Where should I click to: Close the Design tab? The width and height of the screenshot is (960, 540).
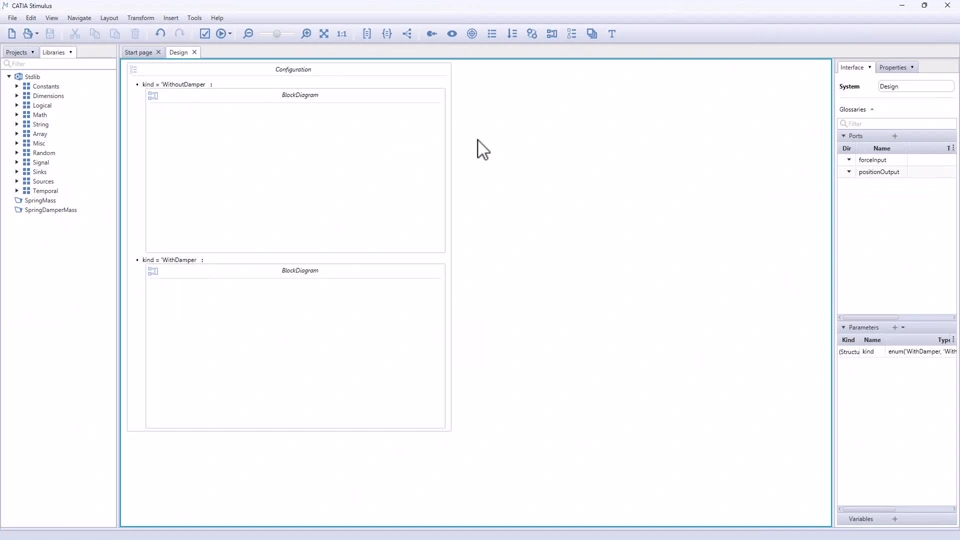(x=194, y=53)
